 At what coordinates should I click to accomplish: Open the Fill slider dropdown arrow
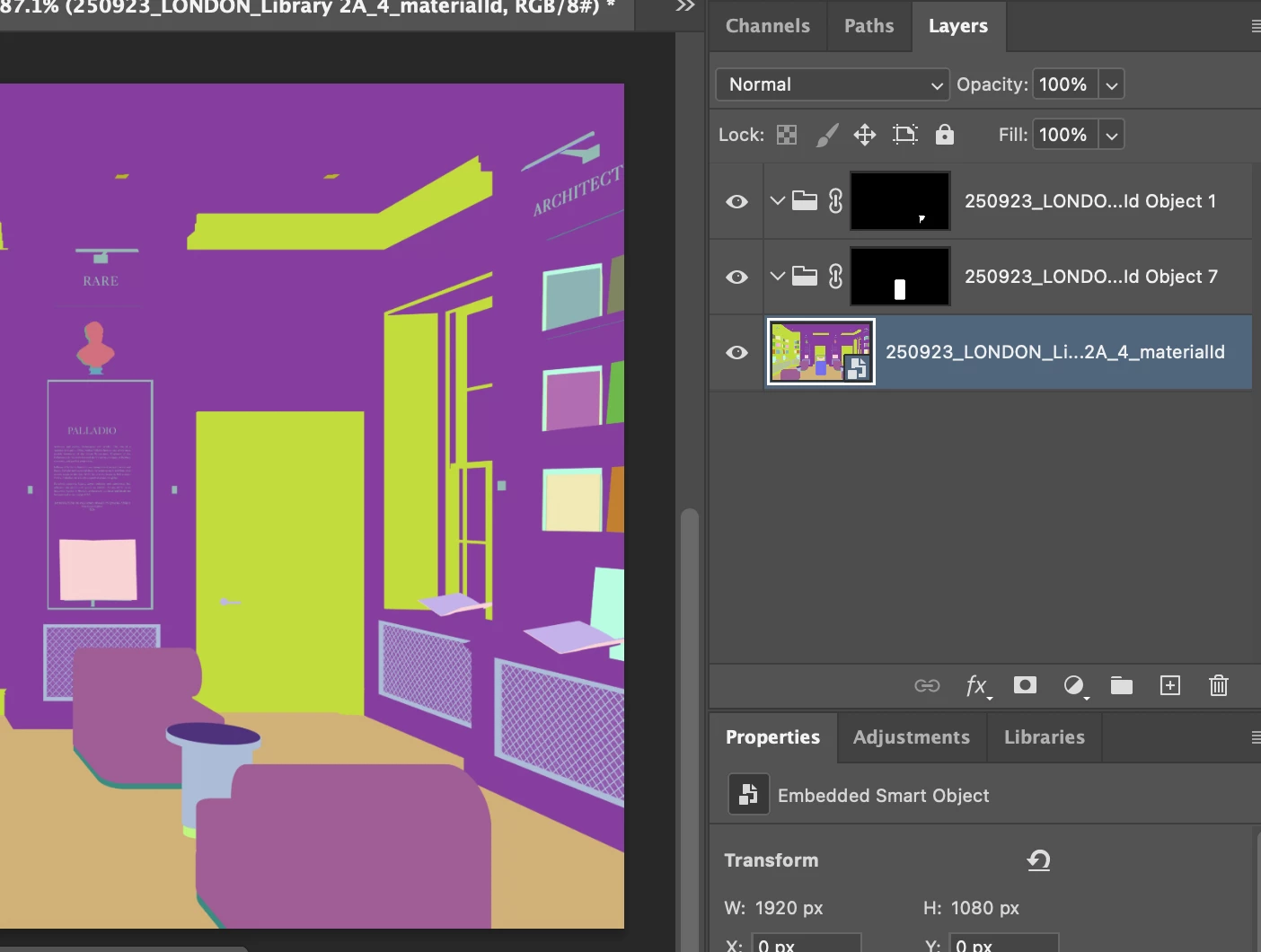tap(1112, 136)
